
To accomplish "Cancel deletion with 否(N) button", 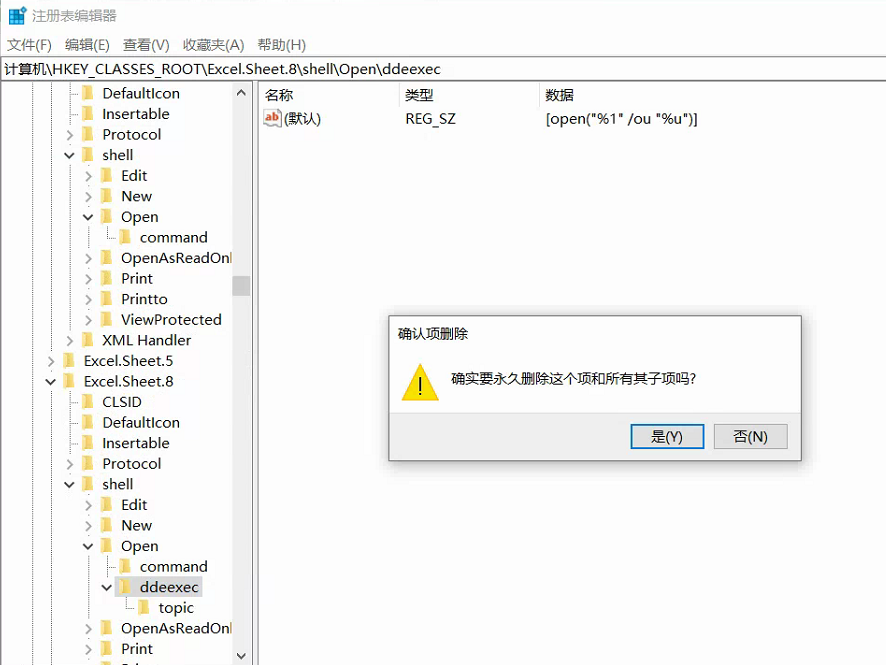I will pyautogui.click(x=750, y=436).
